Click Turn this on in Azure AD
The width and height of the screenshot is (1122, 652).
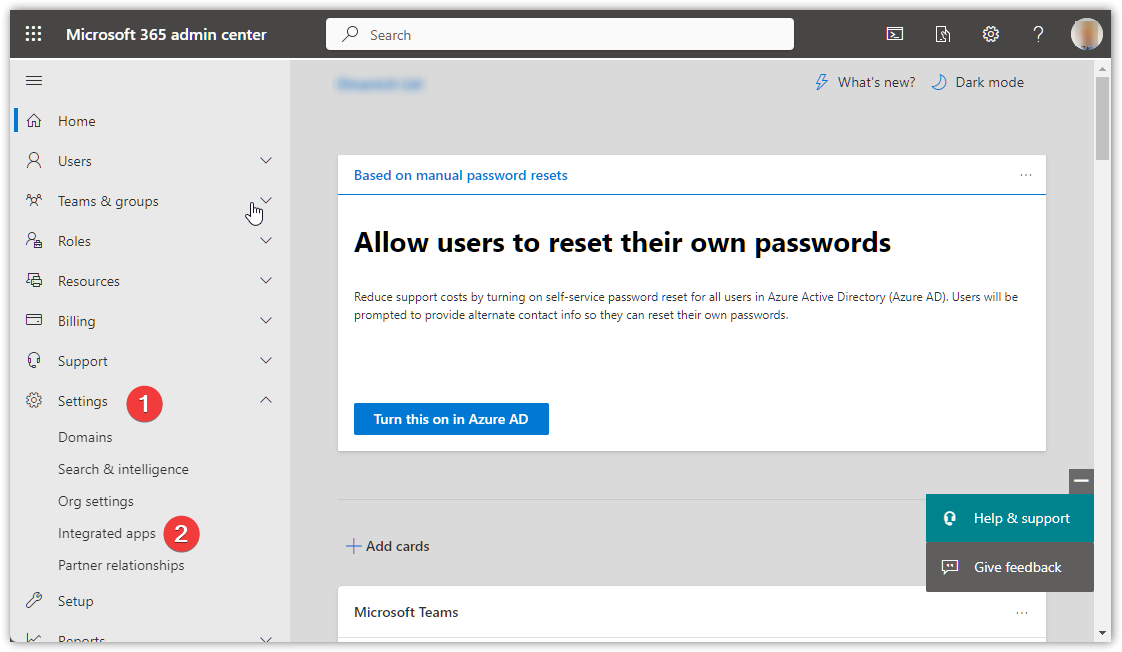[451, 419]
